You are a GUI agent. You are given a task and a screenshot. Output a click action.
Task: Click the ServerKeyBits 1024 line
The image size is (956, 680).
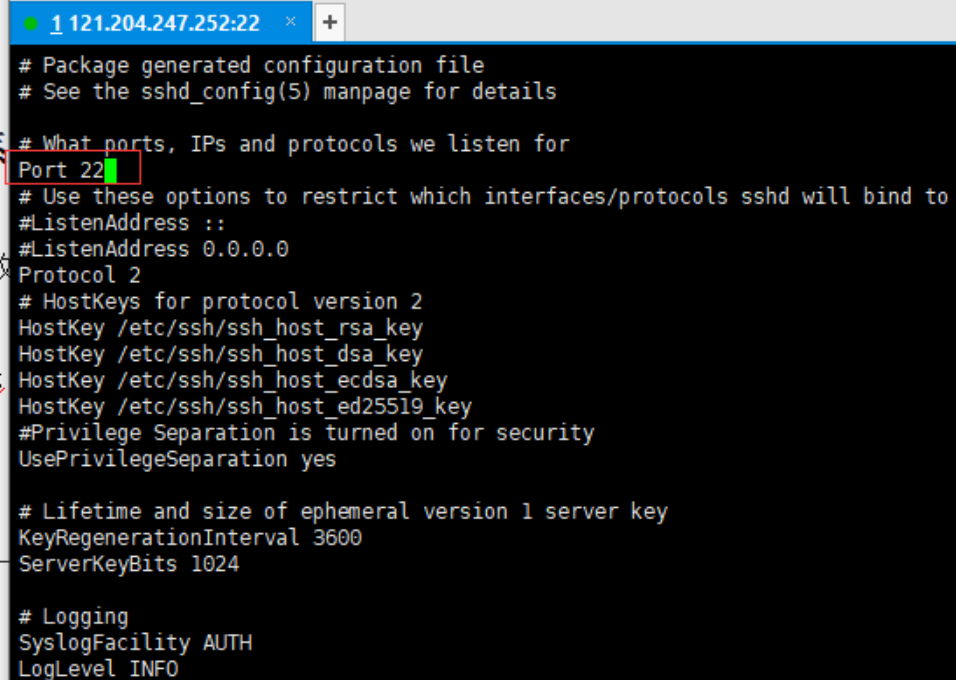pyautogui.click(x=128, y=564)
